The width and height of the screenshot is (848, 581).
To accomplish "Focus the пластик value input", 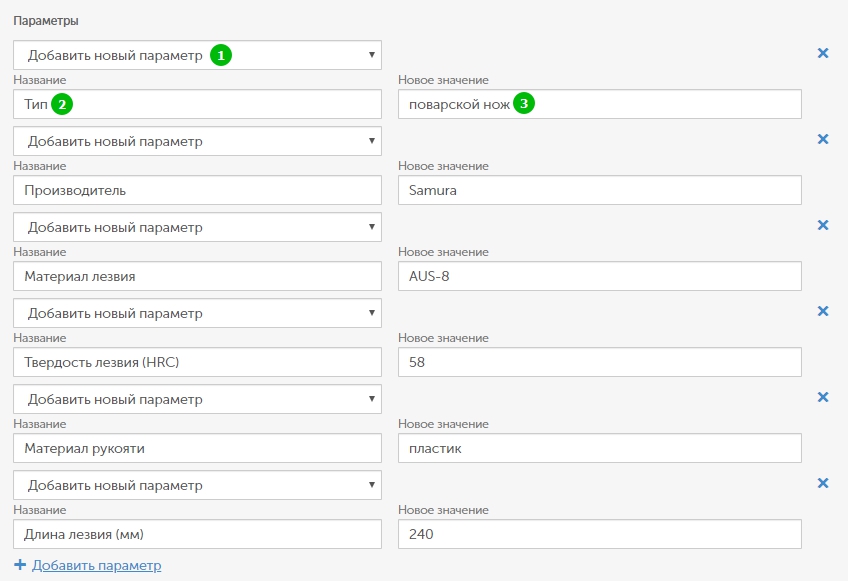I will point(599,448).
